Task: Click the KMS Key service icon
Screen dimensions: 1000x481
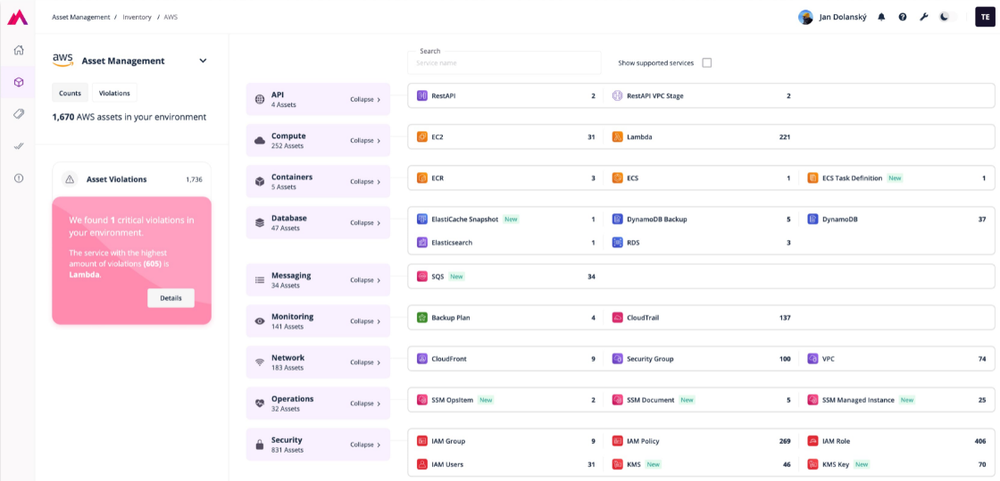Action: [812, 464]
